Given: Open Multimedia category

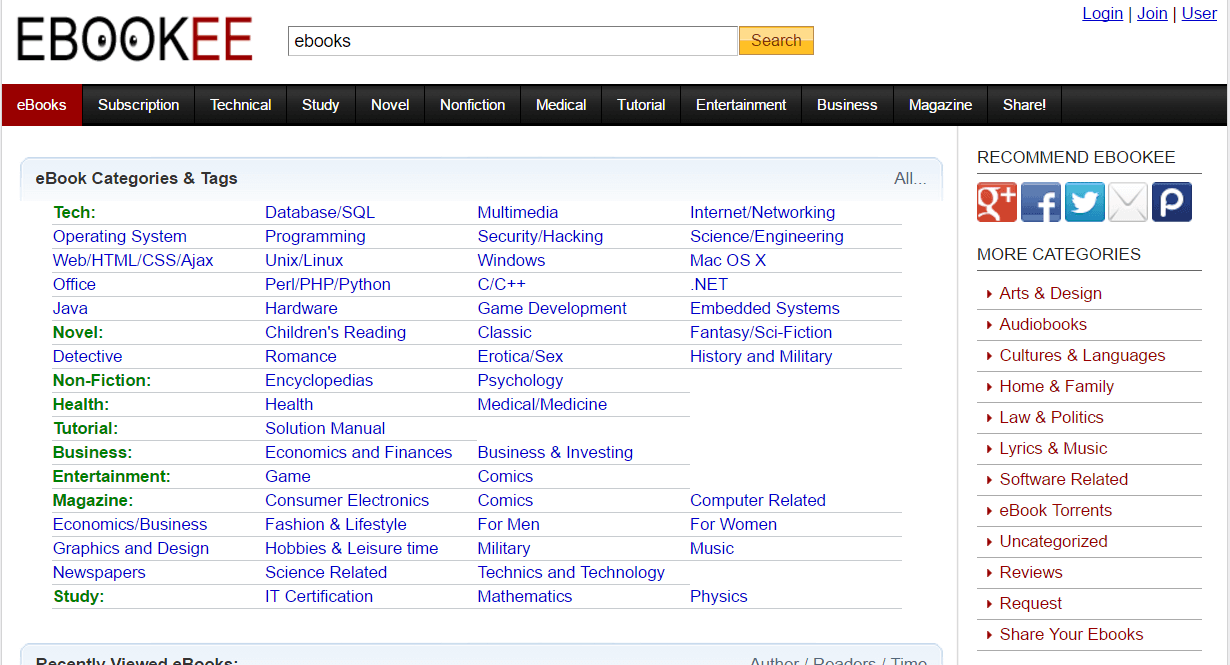Looking at the screenshot, I should pos(518,212).
